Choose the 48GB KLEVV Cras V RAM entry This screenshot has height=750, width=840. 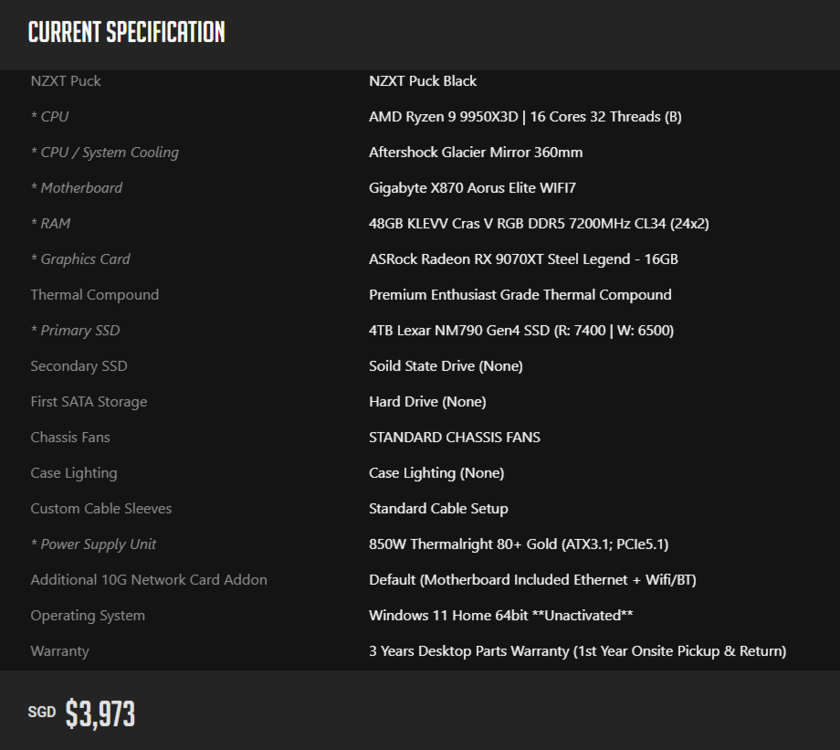pyautogui.click(x=538, y=224)
